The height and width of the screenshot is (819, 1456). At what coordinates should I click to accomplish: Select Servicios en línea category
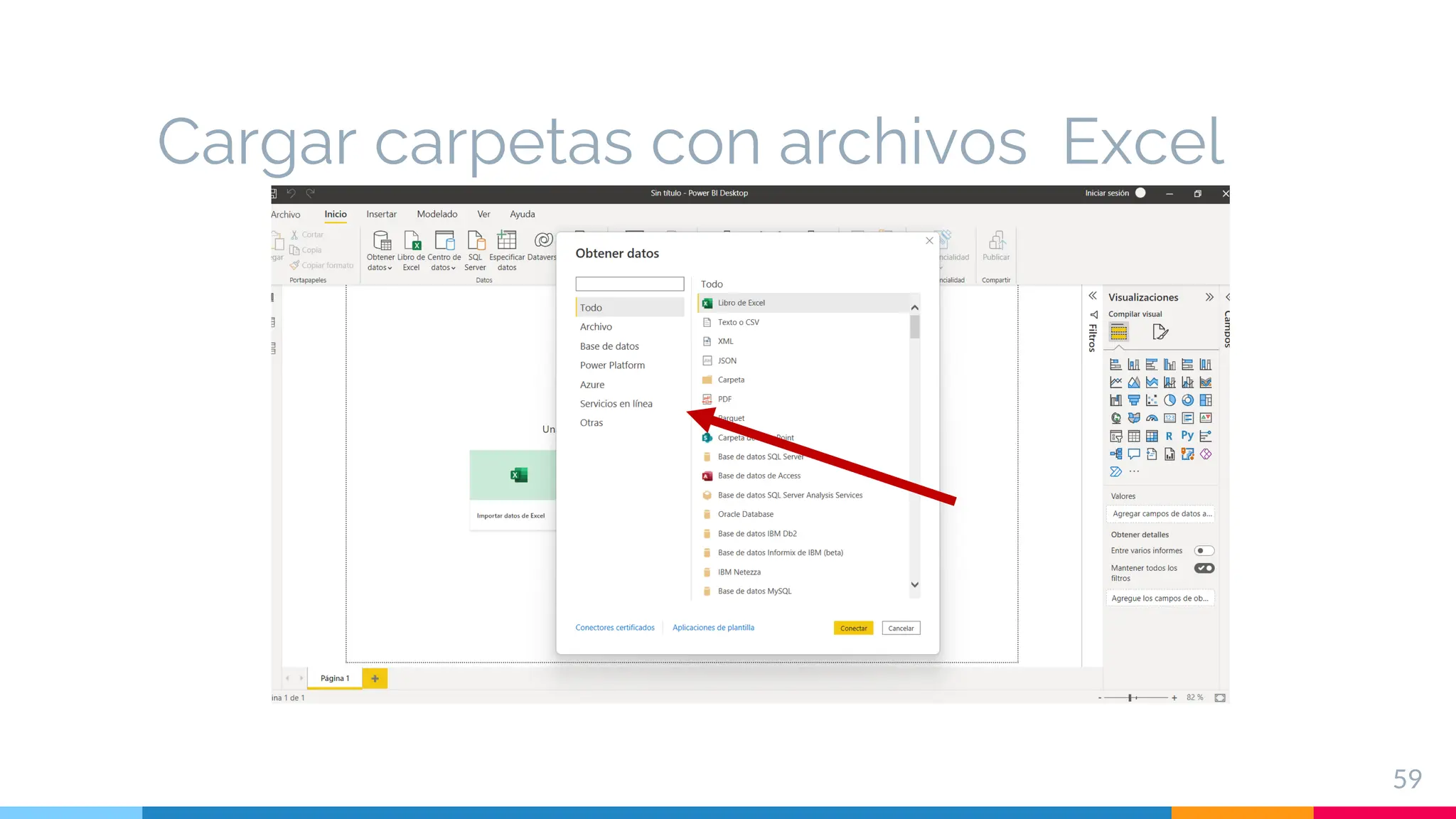tap(616, 404)
